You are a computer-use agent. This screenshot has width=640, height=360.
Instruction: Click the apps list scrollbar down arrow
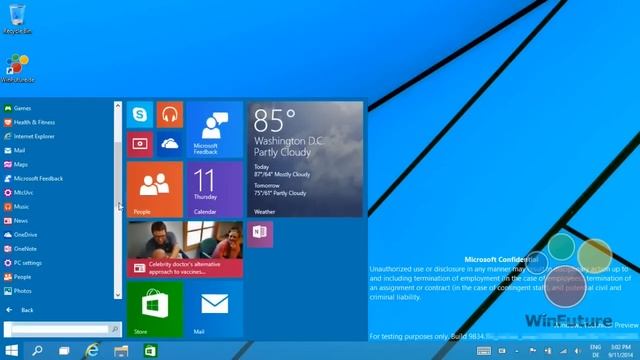tap(118, 295)
